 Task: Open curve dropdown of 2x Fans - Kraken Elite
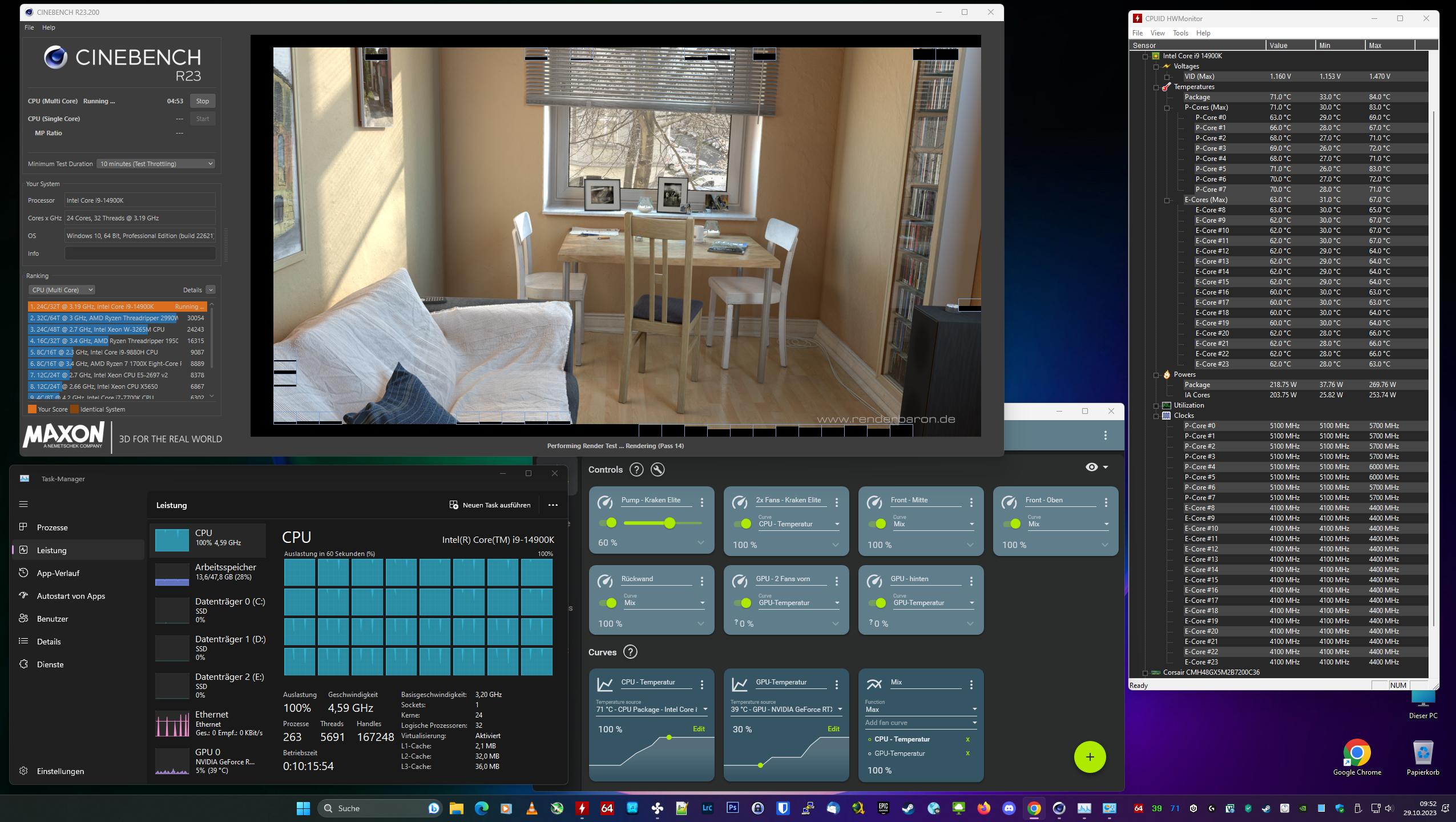(x=798, y=524)
